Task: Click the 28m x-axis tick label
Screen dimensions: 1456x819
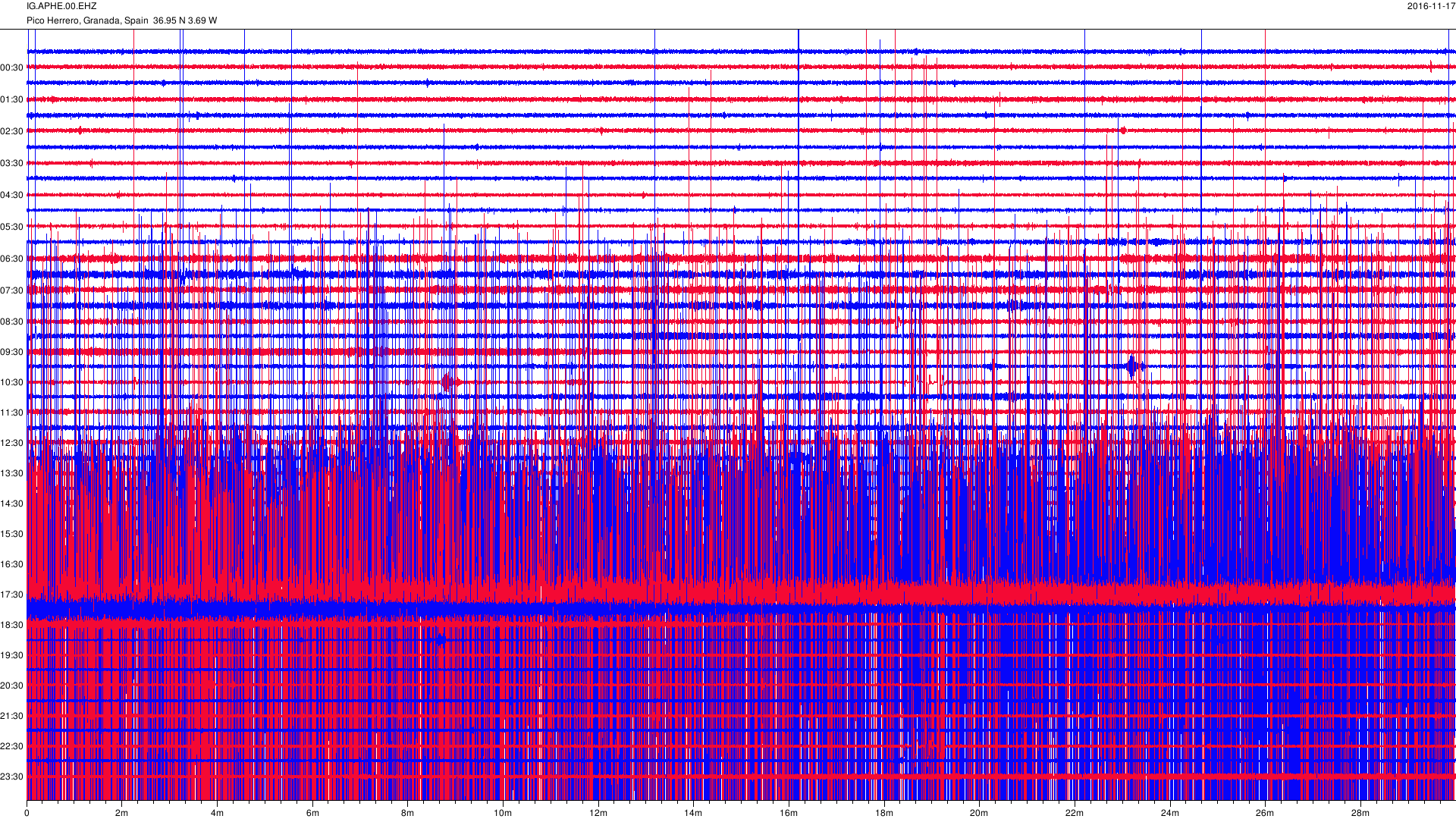Action: coord(1360,813)
